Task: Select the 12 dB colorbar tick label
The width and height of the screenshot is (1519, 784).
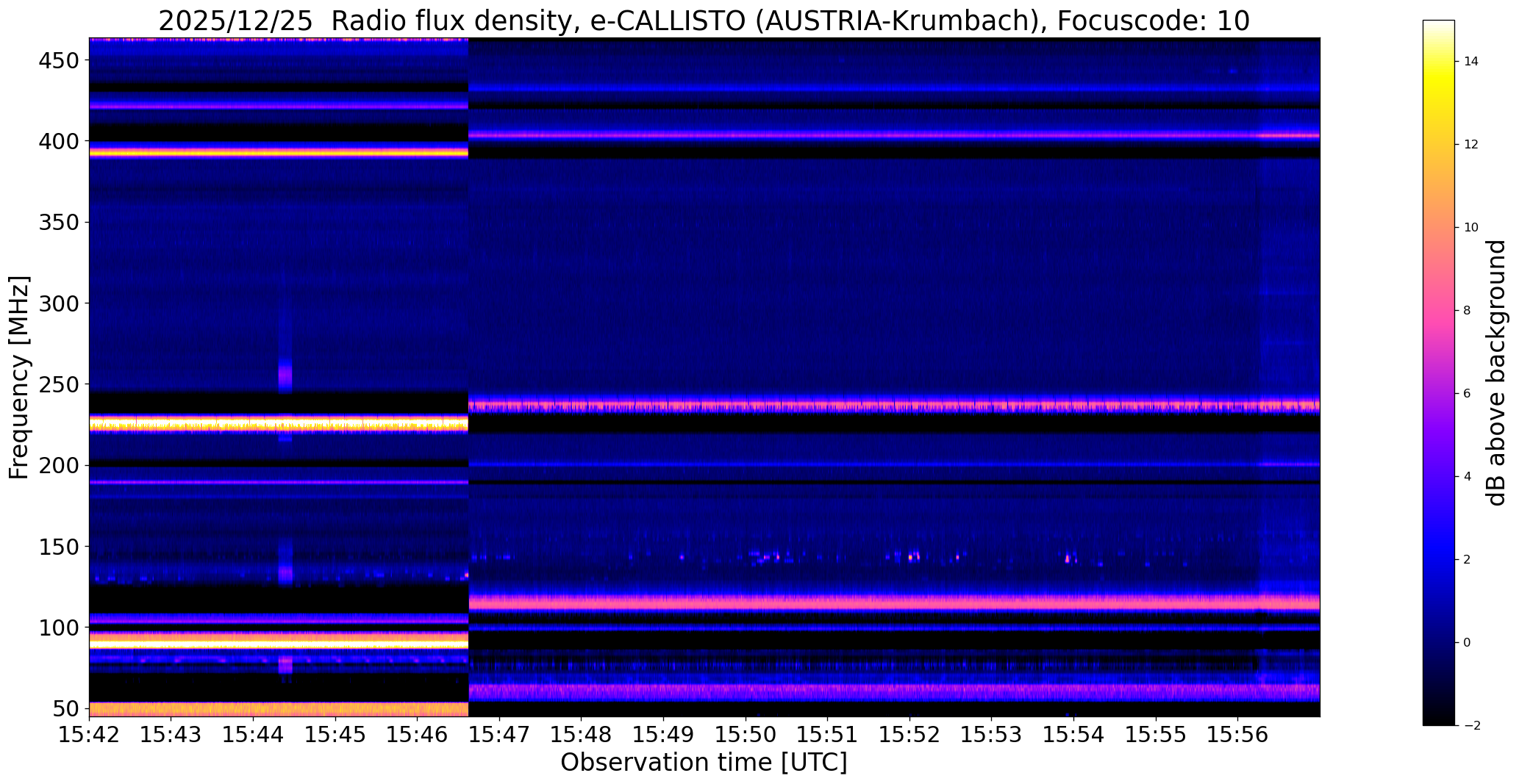Action: [x=1471, y=145]
